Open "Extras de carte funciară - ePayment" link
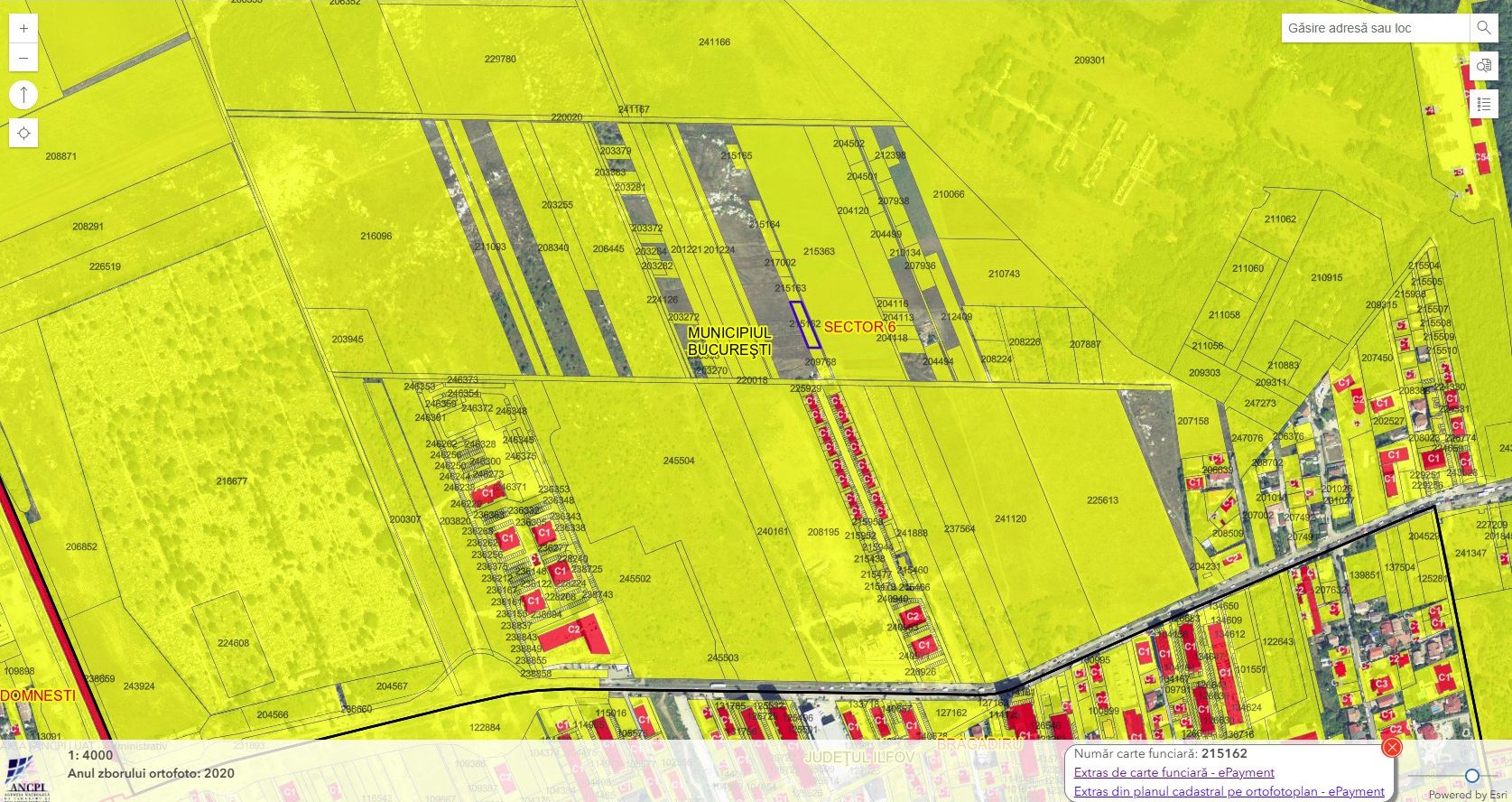1512x802 pixels. pos(1173,772)
